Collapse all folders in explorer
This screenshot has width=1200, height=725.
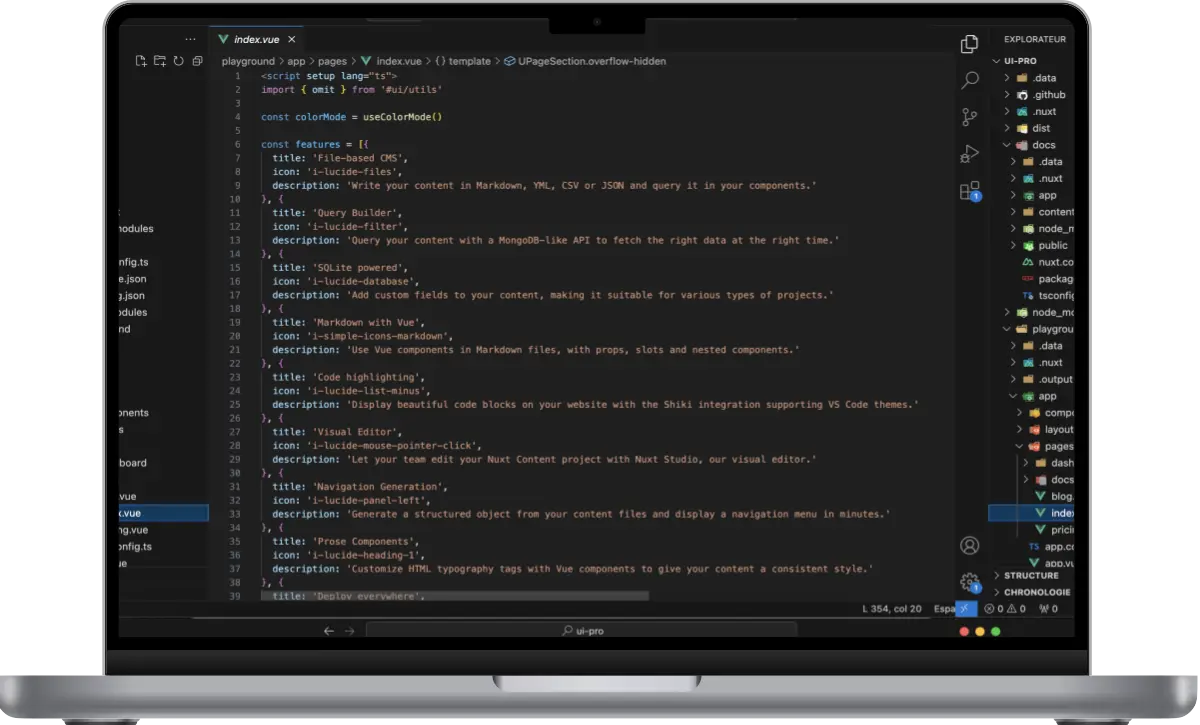[197, 61]
